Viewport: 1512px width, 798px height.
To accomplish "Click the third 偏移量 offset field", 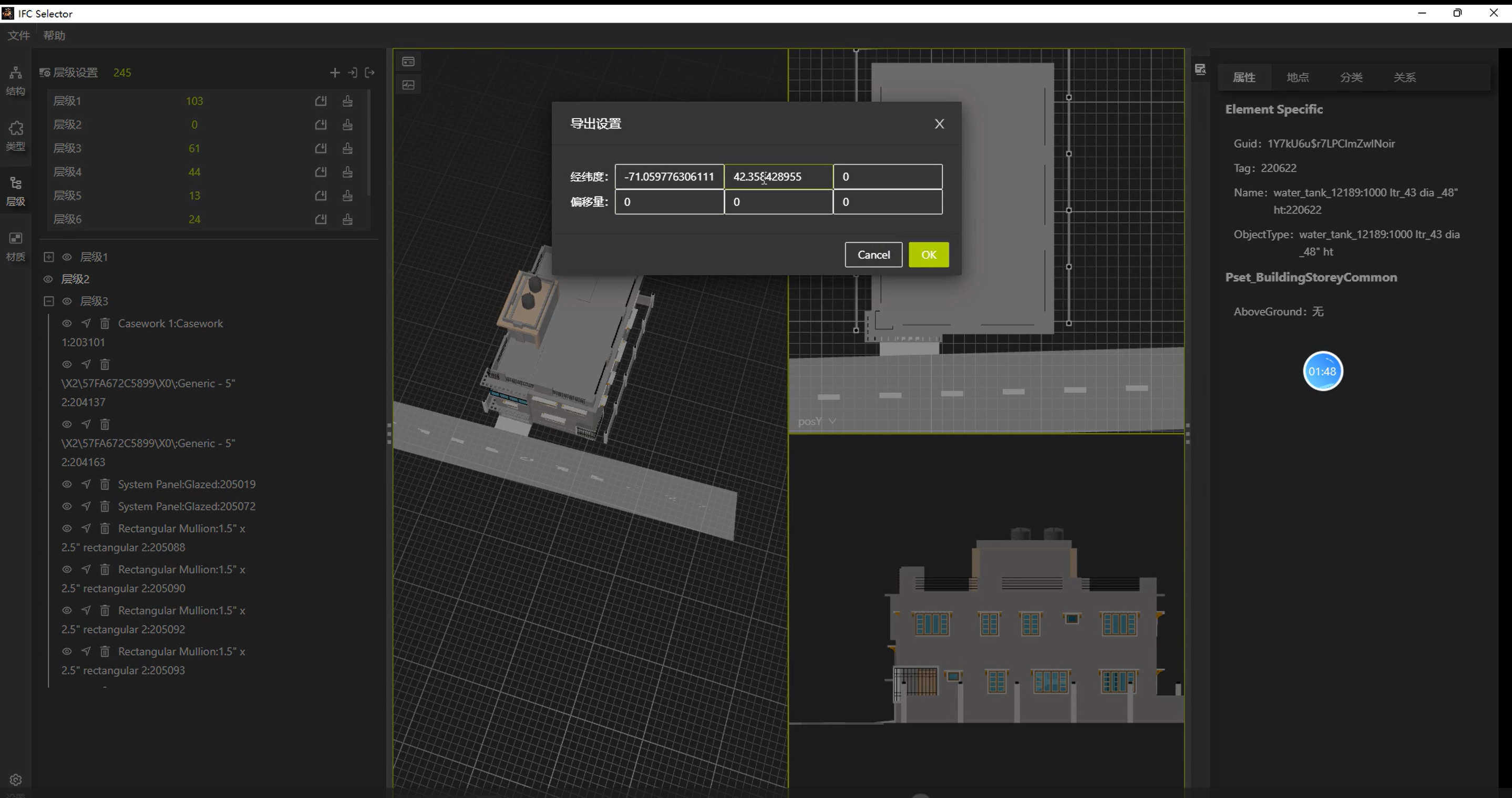I will [x=888, y=202].
